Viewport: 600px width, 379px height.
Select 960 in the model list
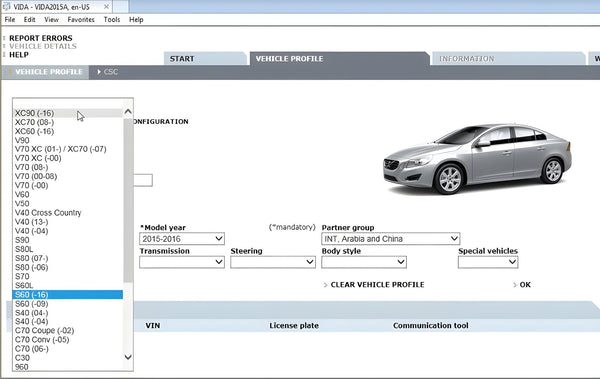pos(68,367)
